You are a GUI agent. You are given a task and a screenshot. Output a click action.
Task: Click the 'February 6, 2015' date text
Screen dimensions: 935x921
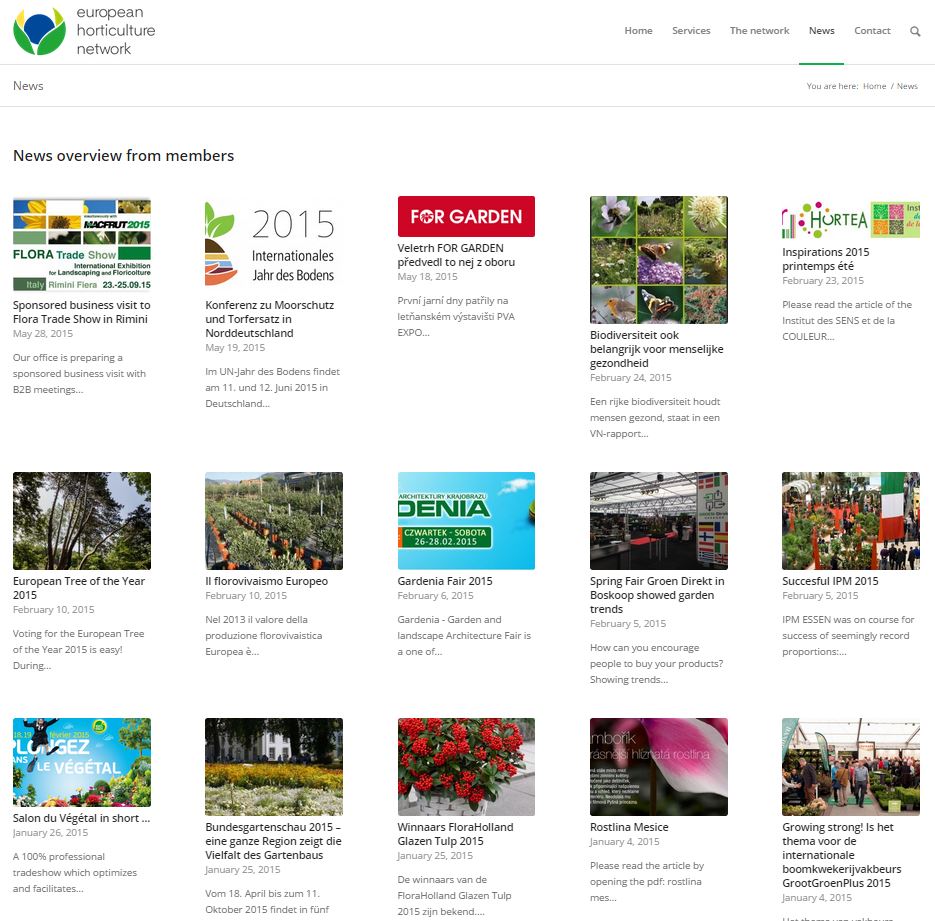click(x=435, y=596)
